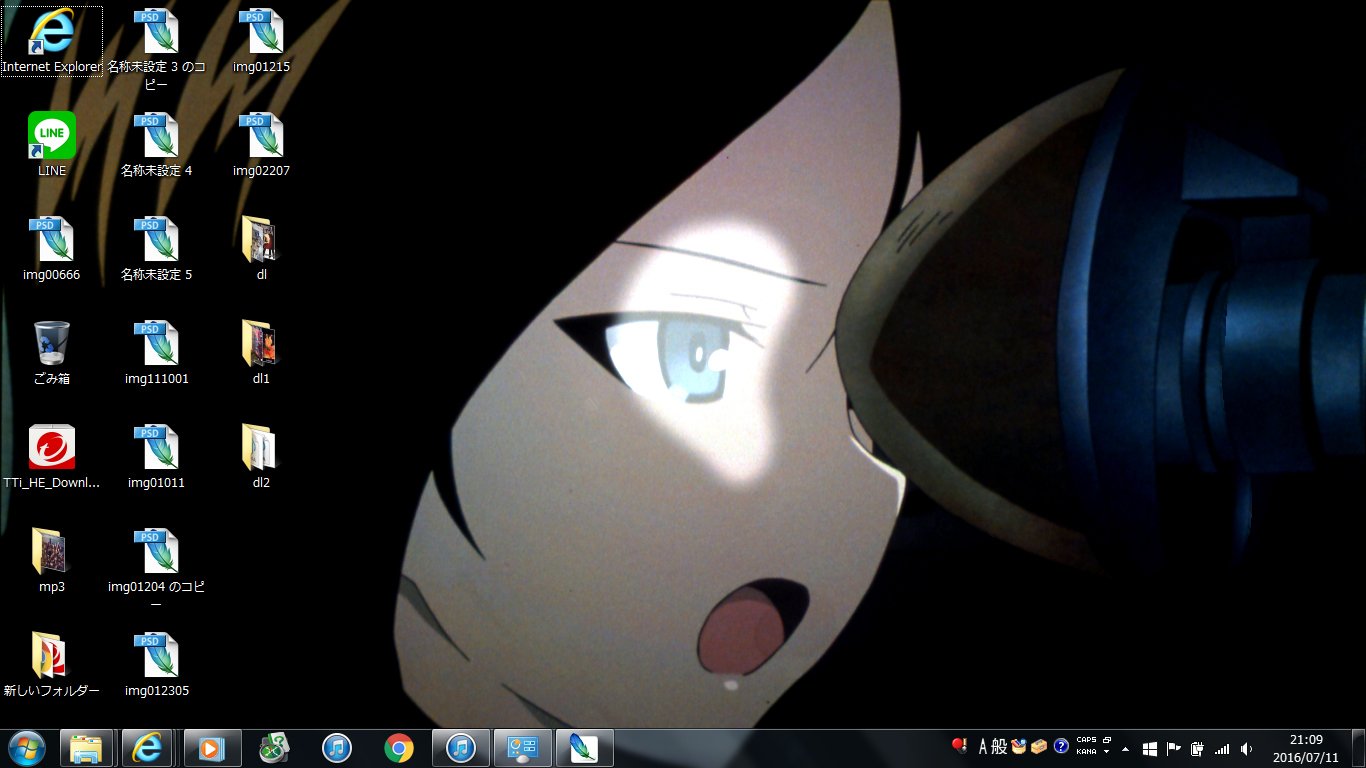1366x768 pixels.
Task: Click the green question-mark tool taskbar icon
Action: (x=274, y=748)
